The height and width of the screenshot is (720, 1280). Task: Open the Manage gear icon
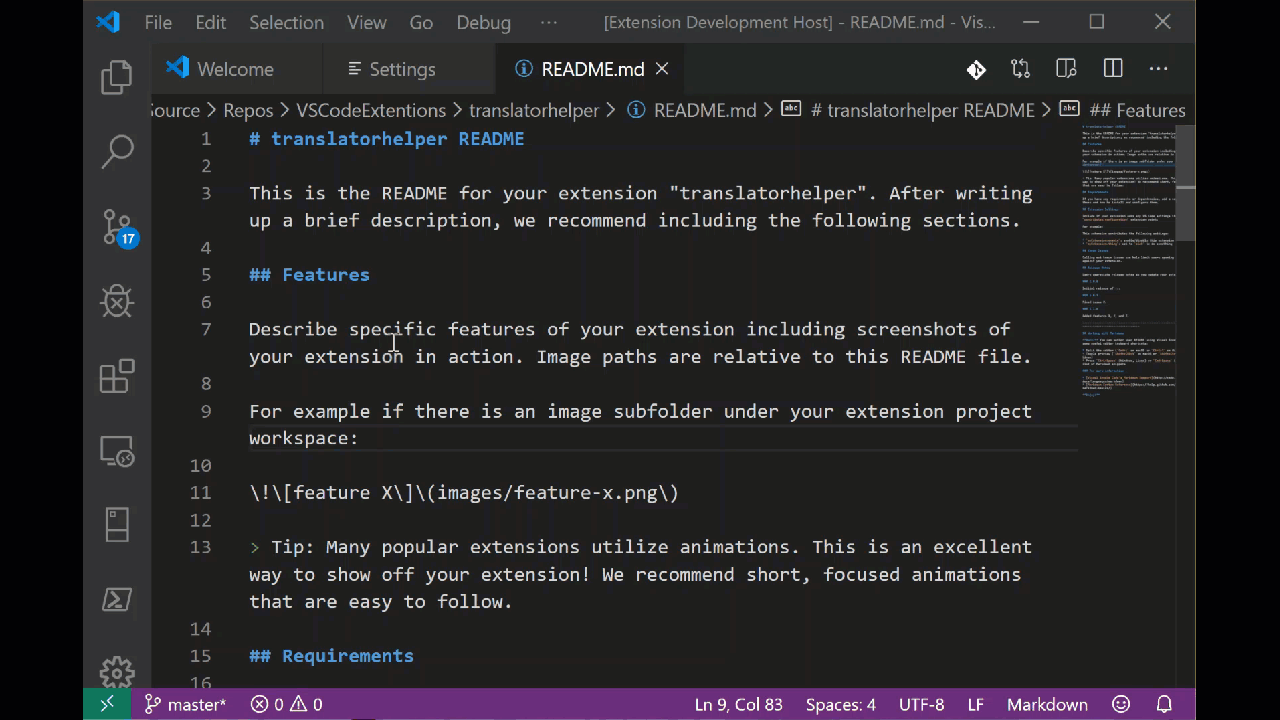click(x=117, y=671)
